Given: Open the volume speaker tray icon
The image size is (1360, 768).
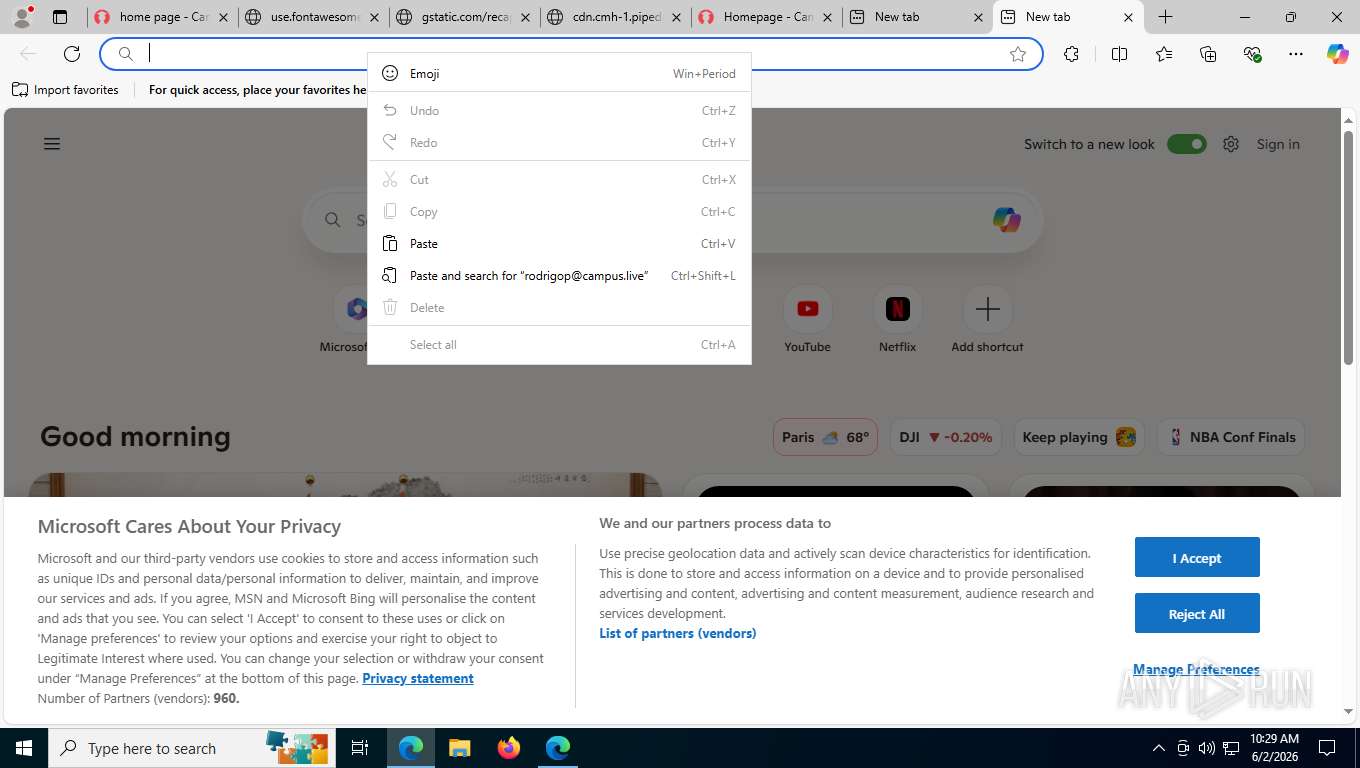Looking at the screenshot, I should (x=1207, y=748).
